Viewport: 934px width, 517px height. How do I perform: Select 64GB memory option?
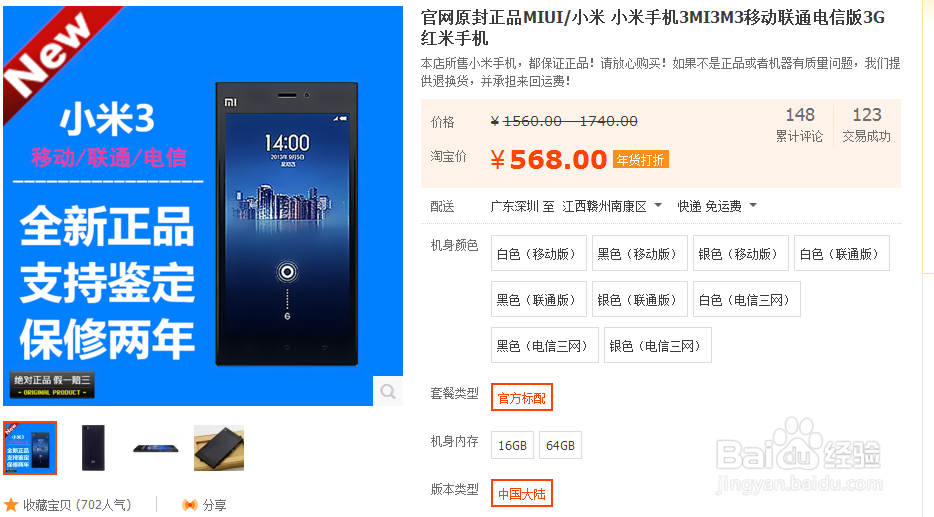point(560,445)
